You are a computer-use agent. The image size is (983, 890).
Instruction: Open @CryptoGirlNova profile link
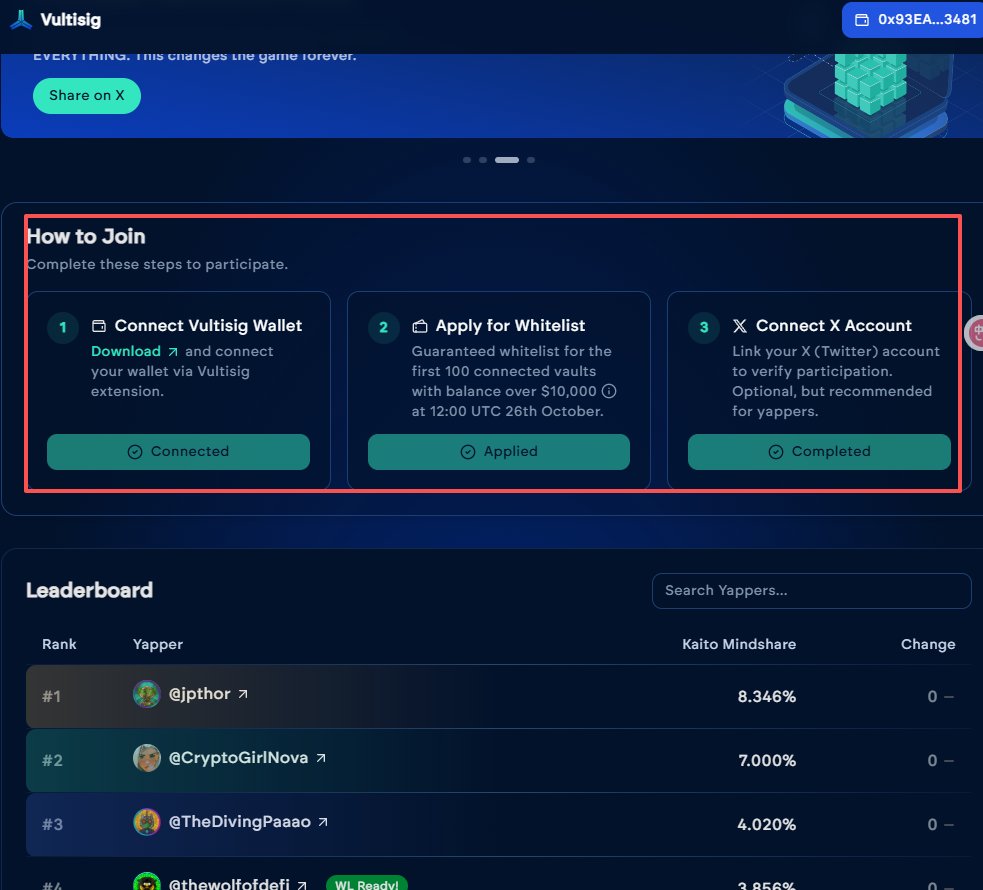[238, 758]
